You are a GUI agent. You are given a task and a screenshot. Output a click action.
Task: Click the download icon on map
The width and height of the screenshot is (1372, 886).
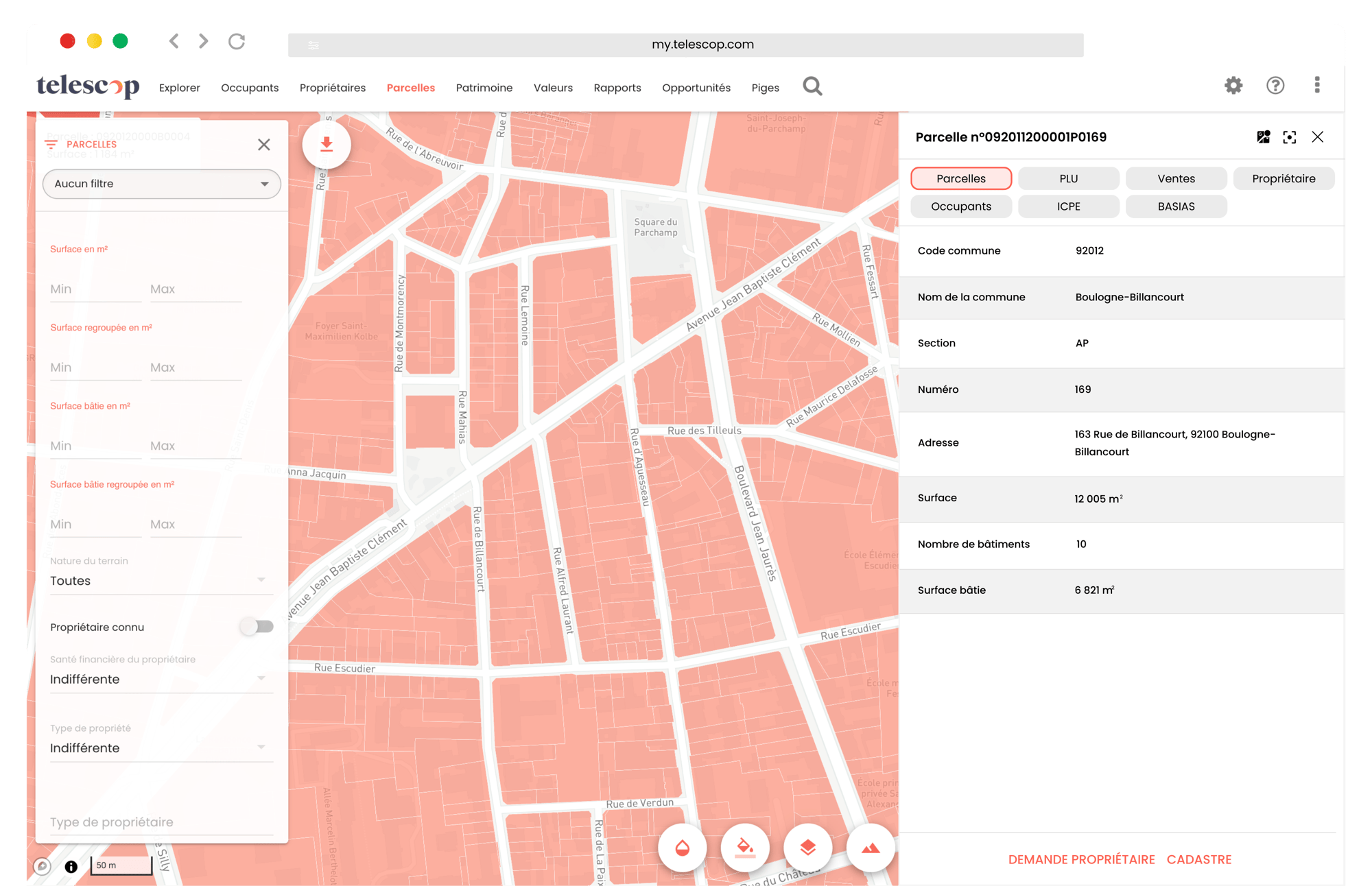click(327, 145)
